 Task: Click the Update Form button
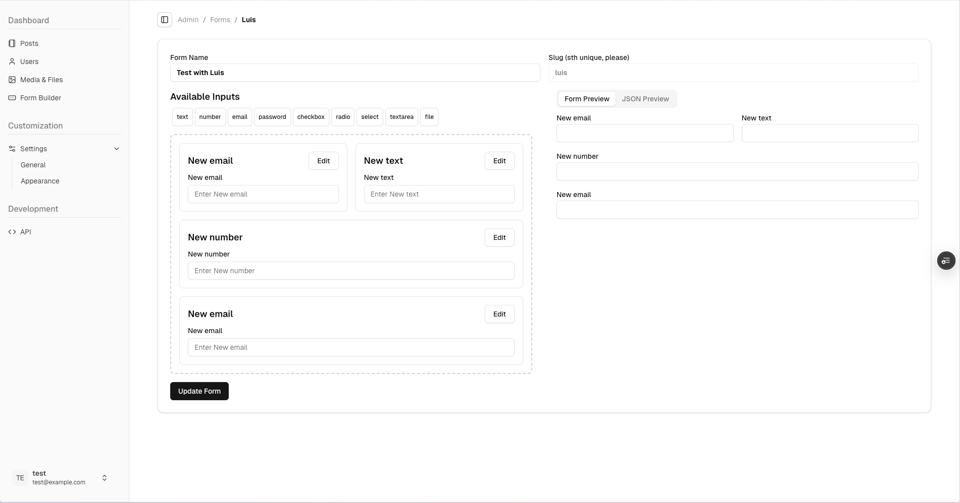(x=199, y=391)
